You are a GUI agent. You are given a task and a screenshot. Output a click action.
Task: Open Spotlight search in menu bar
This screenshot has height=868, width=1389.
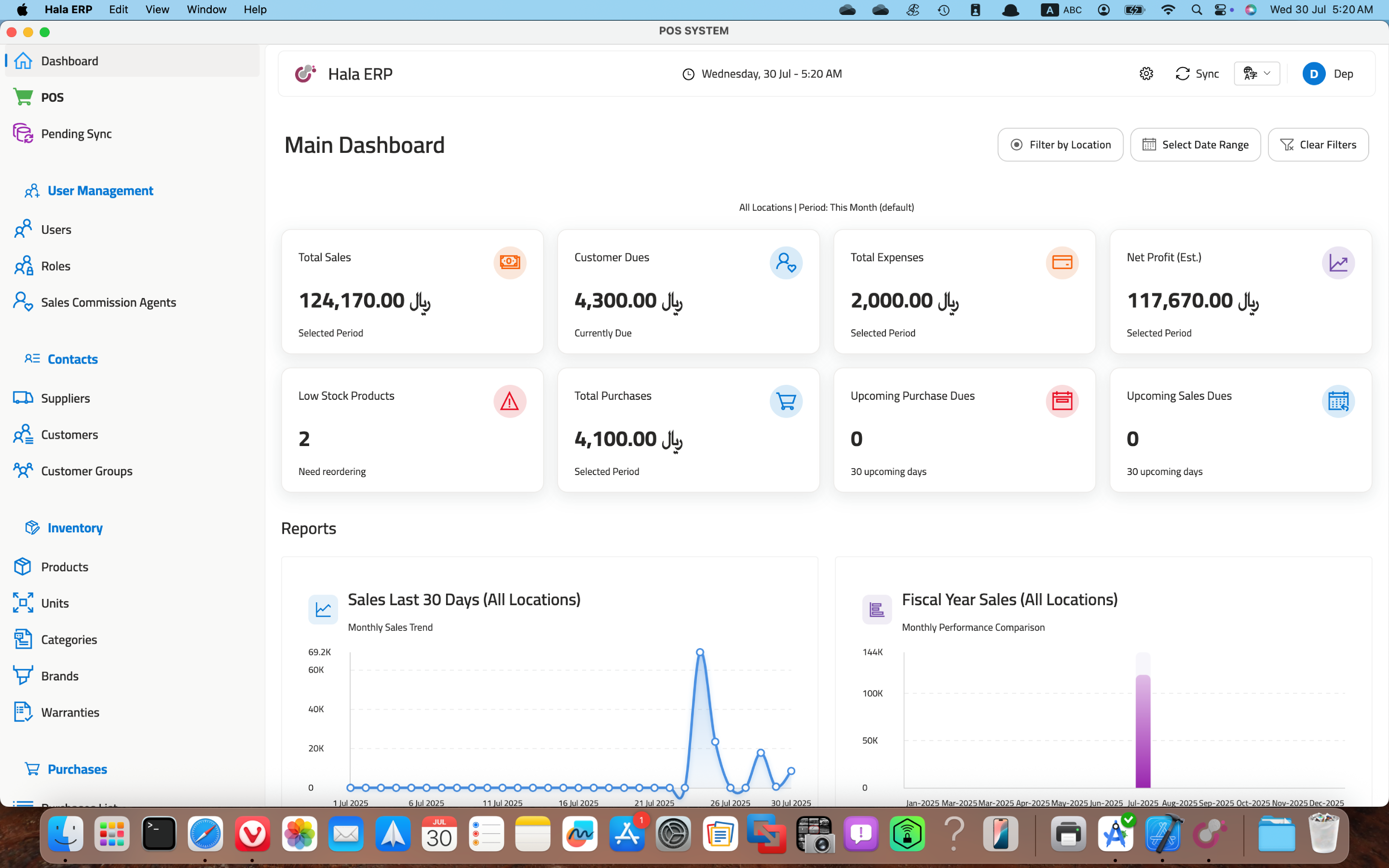coord(1197,10)
